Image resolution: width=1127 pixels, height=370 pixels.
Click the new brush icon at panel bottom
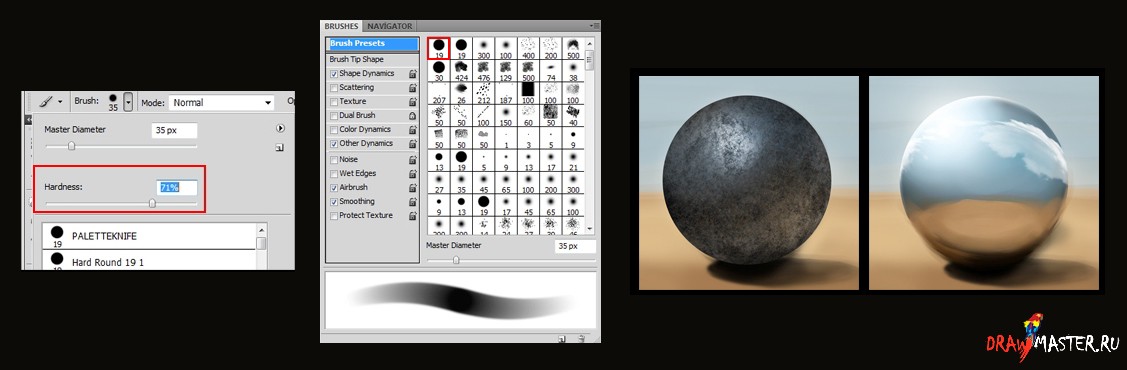coord(563,337)
